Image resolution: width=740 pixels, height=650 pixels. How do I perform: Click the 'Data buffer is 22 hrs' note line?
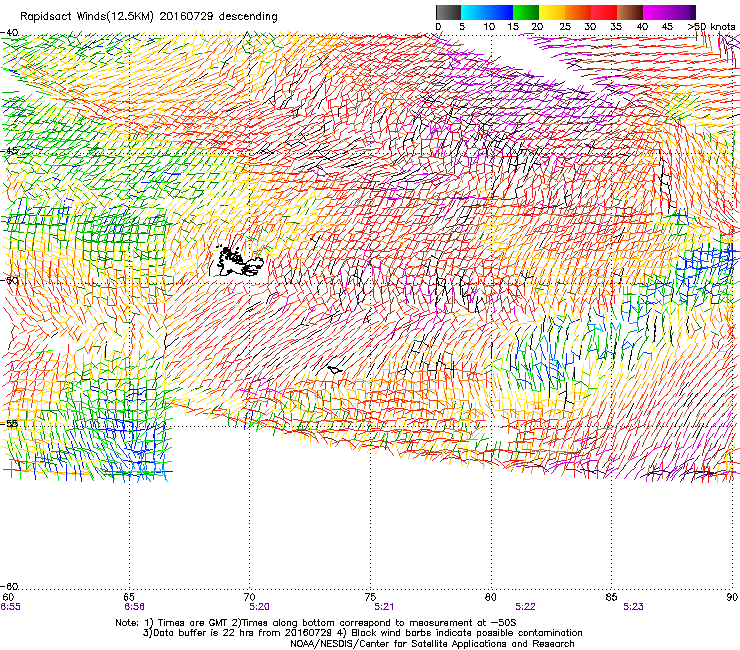(x=362, y=633)
